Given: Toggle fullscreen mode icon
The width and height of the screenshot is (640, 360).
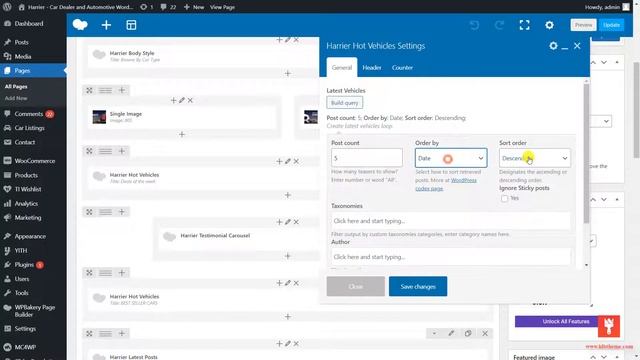Looking at the screenshot, I should pyautogui.click(x=524, y=25).
